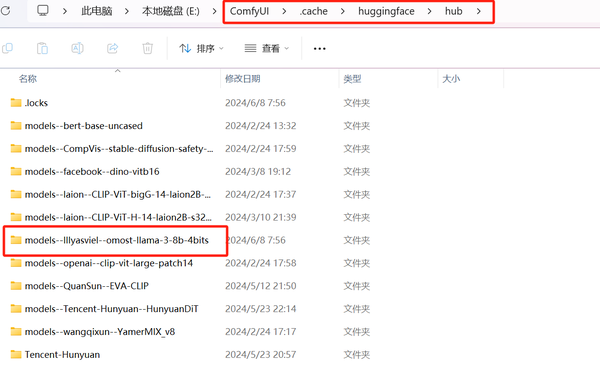Click the refresh icon in address bar
This screenshot has height=371, width=600.
pyautogui.click(x=5, y=11)
